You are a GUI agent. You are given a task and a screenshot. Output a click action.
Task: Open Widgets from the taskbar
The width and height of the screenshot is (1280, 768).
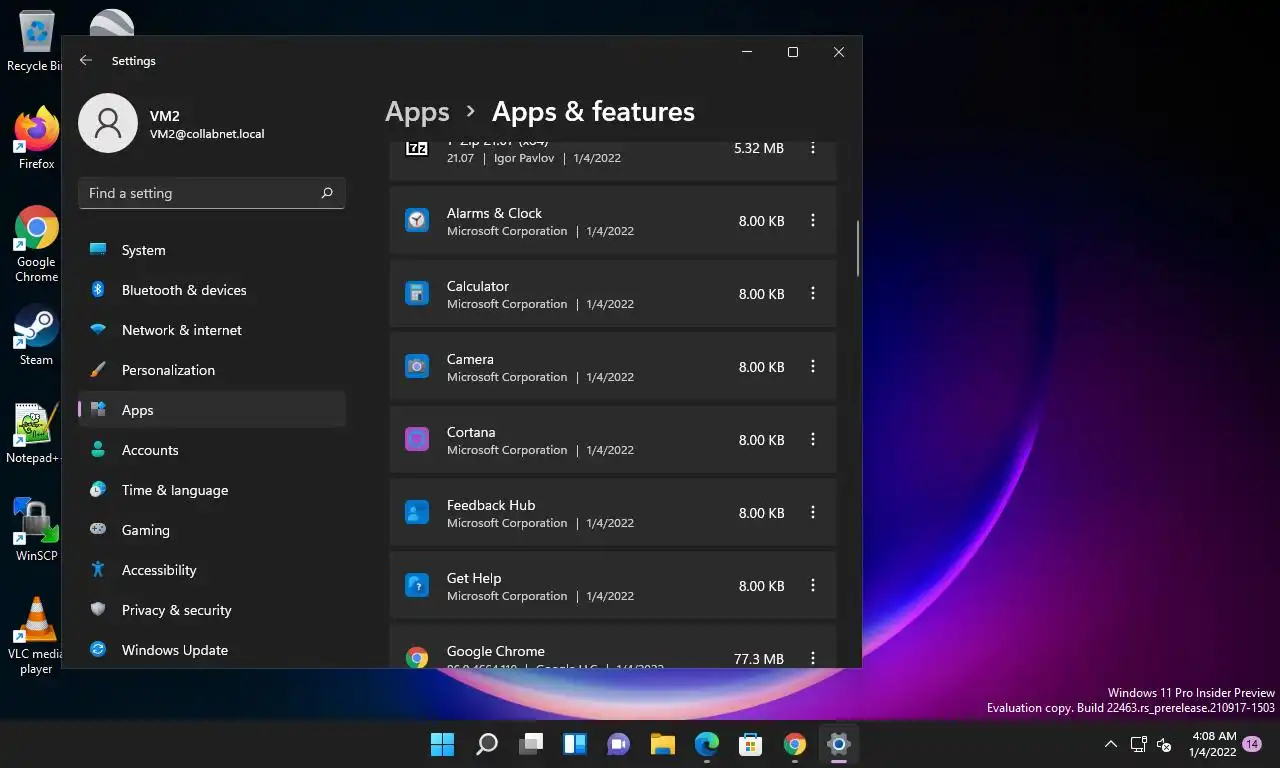575,744
